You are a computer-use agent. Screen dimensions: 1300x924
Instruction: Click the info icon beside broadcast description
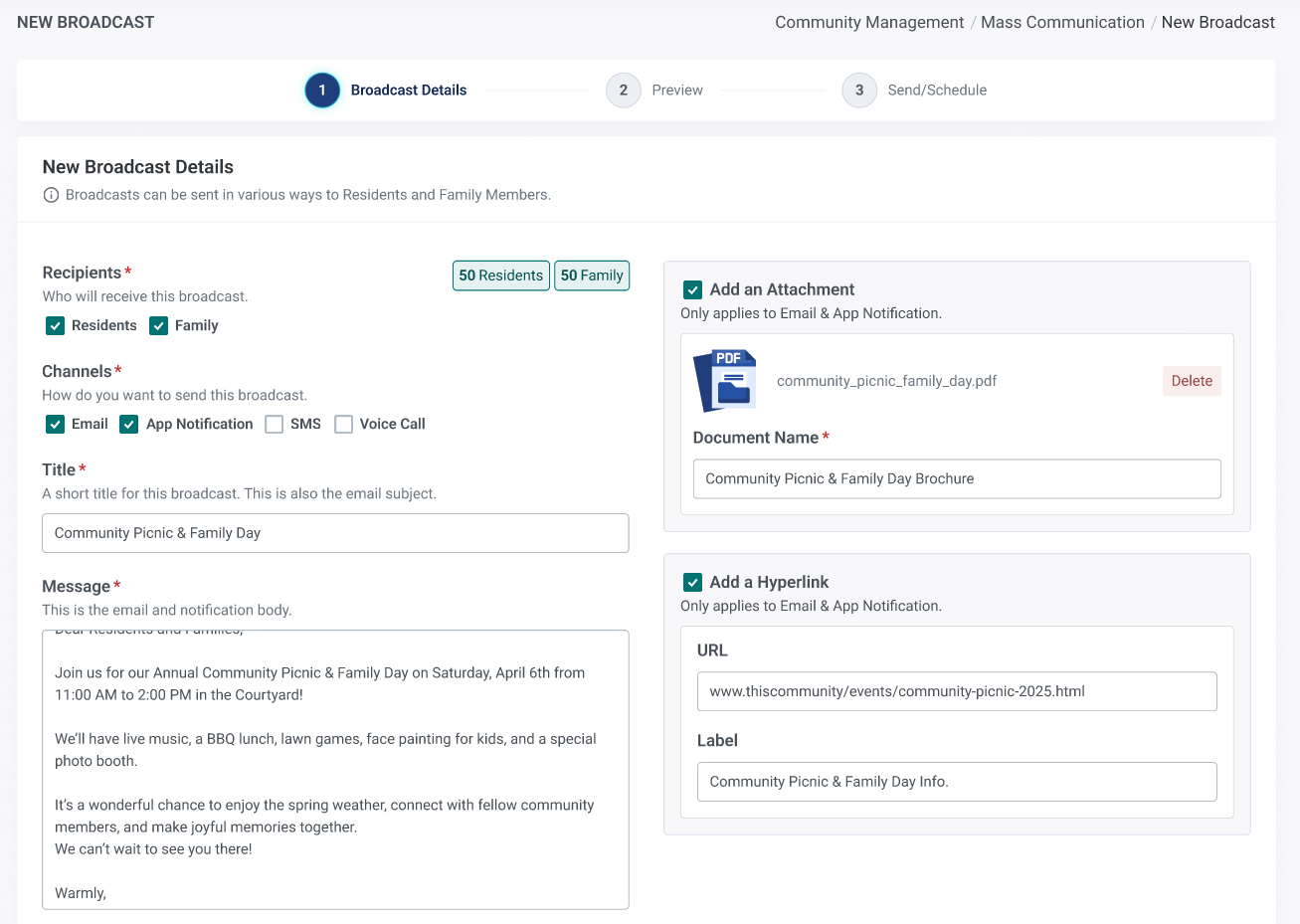tap(51, 195)
